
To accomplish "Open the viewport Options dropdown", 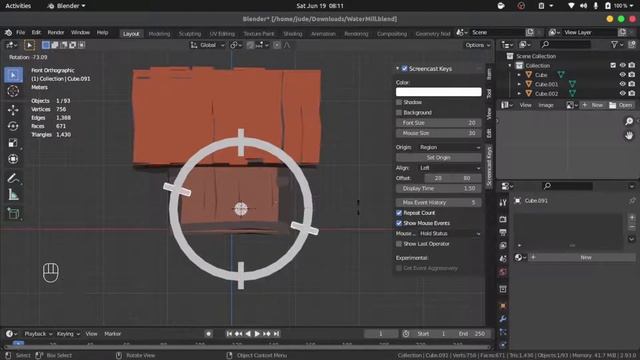I will click(478, 45).
